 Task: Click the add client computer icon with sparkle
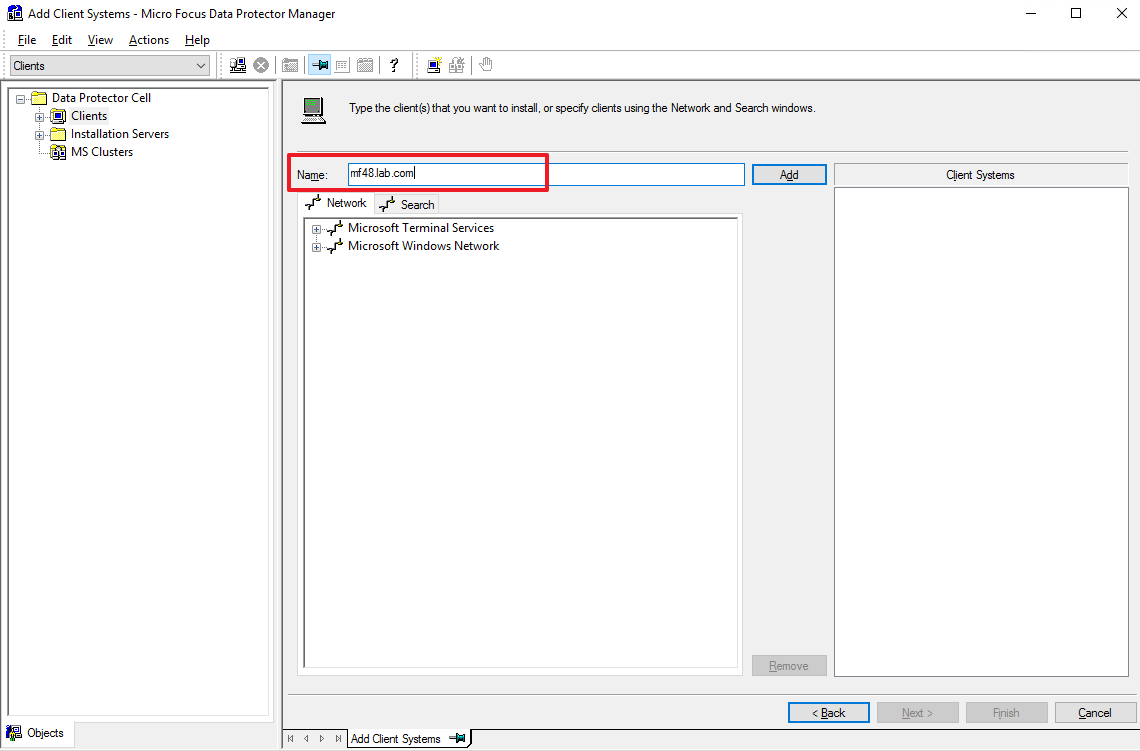pos(434,65)
